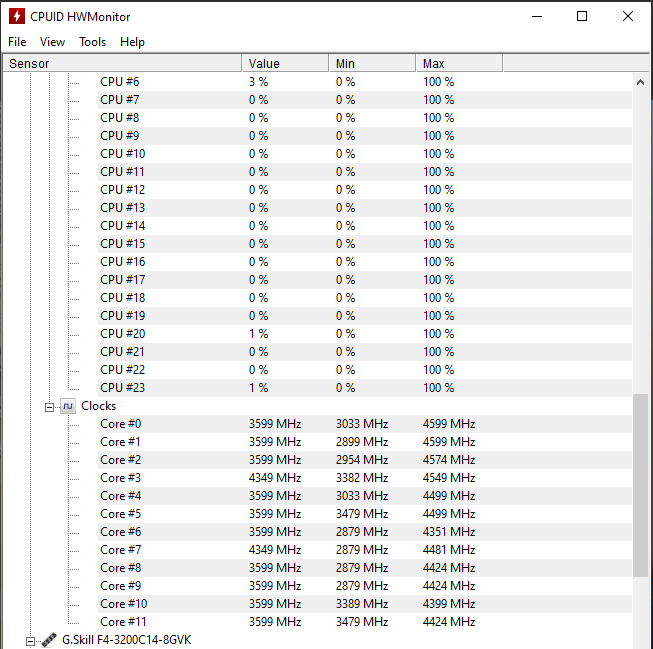The width and height of the screenshot is (653, 649).
Task: Select the CPU #11 row
Action: tap(365, 172)
